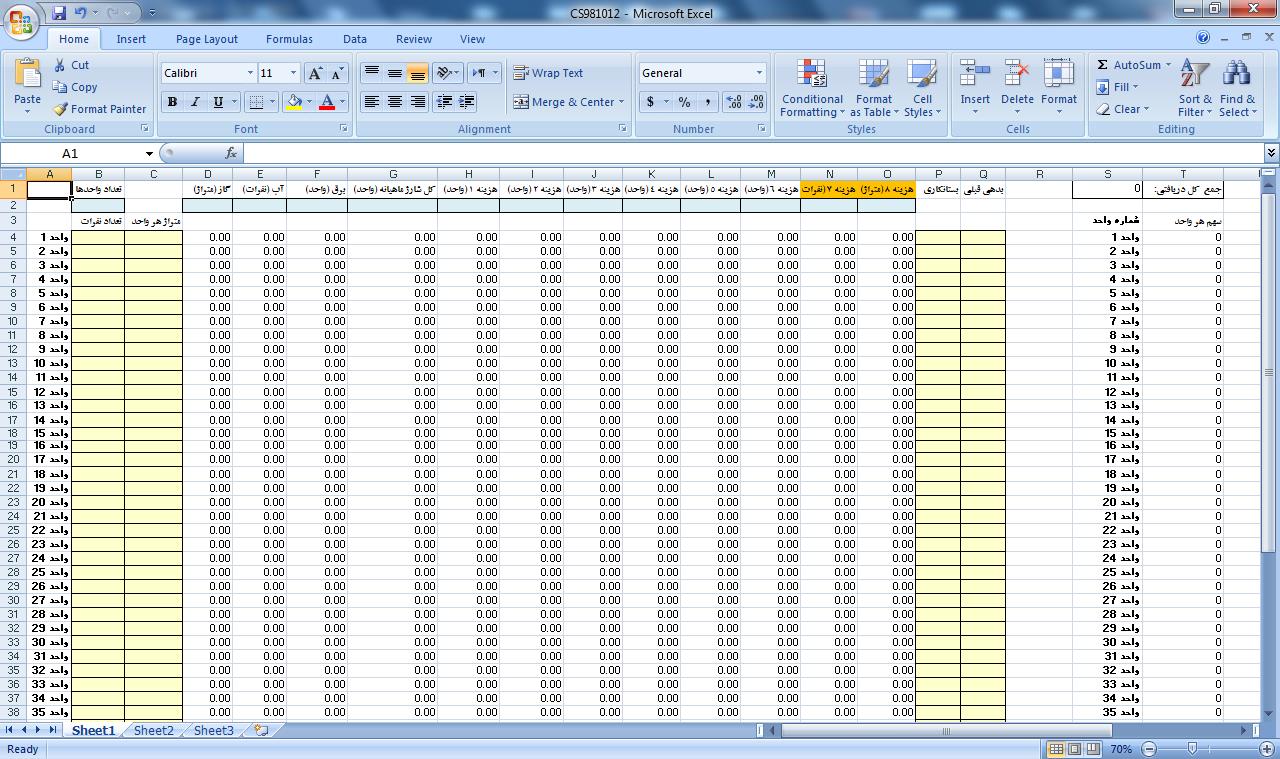The width and height of the screenshot is (1280, 759).
Task: Click the Format Painter brush icon
Action: (x=61, y=109)
